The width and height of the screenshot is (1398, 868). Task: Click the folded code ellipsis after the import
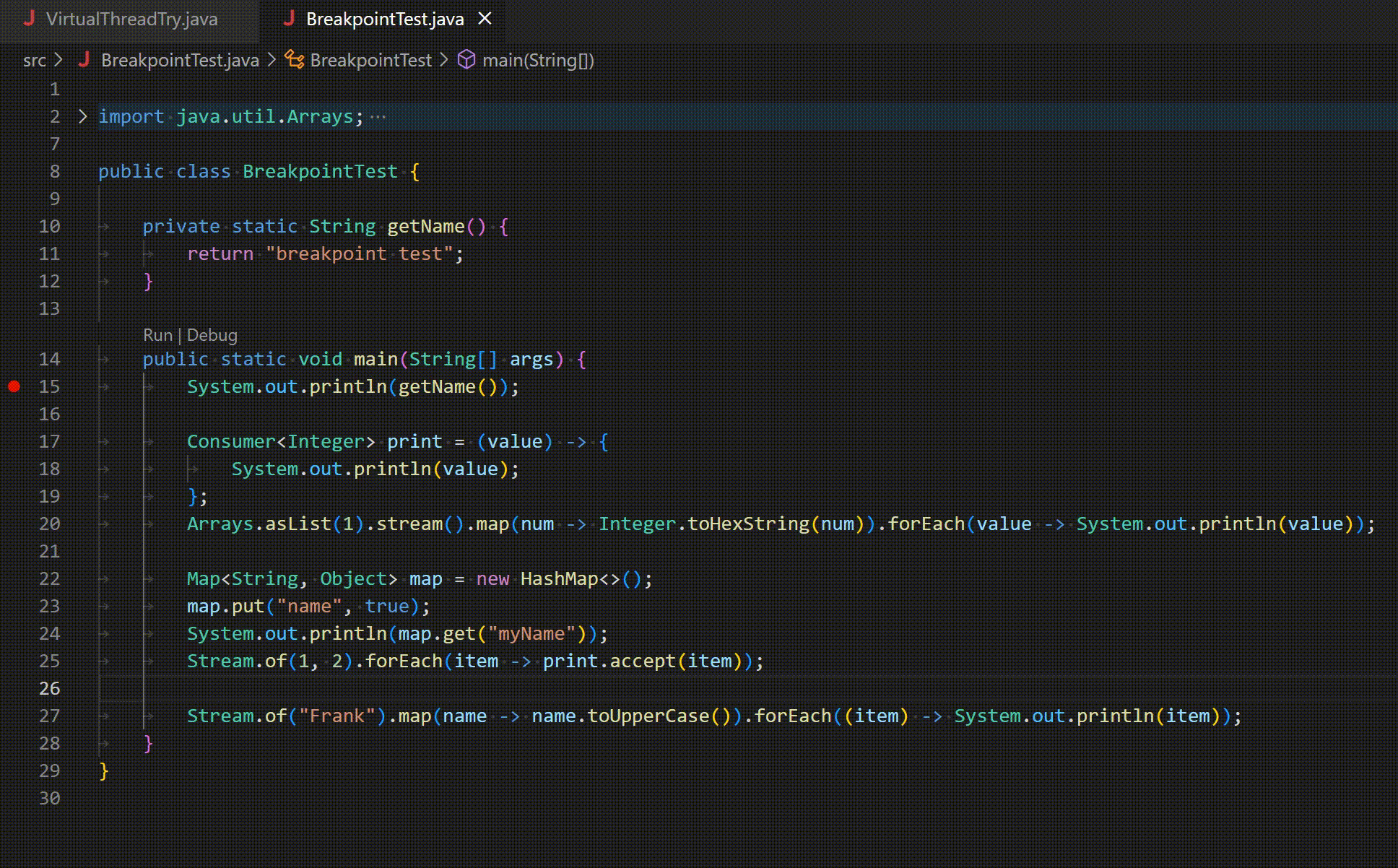coord(378,117)
